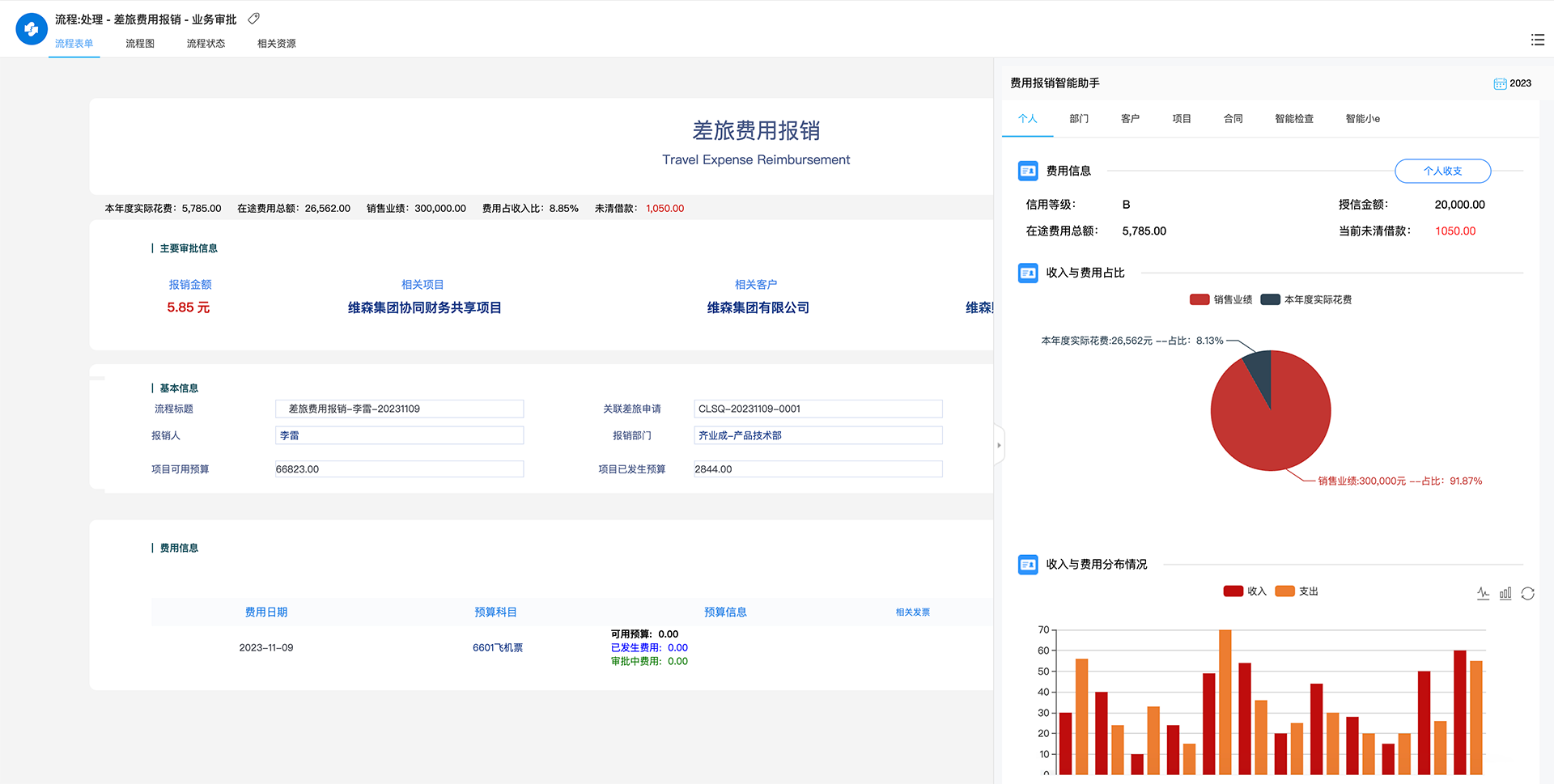Open the 维森集团有限公司 customer link

coord(758,307)
